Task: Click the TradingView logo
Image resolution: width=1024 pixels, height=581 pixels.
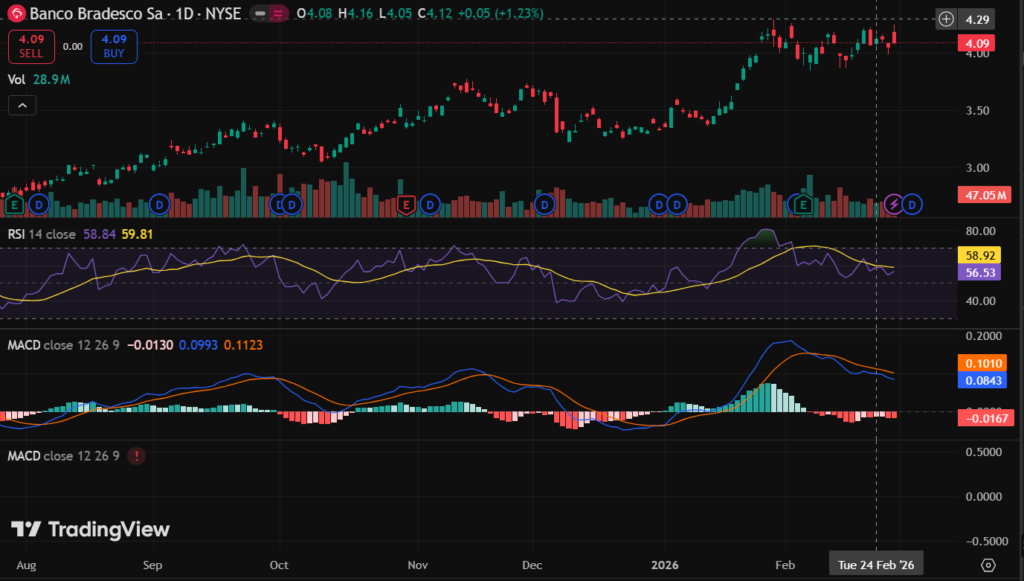Action: point(91,530)
